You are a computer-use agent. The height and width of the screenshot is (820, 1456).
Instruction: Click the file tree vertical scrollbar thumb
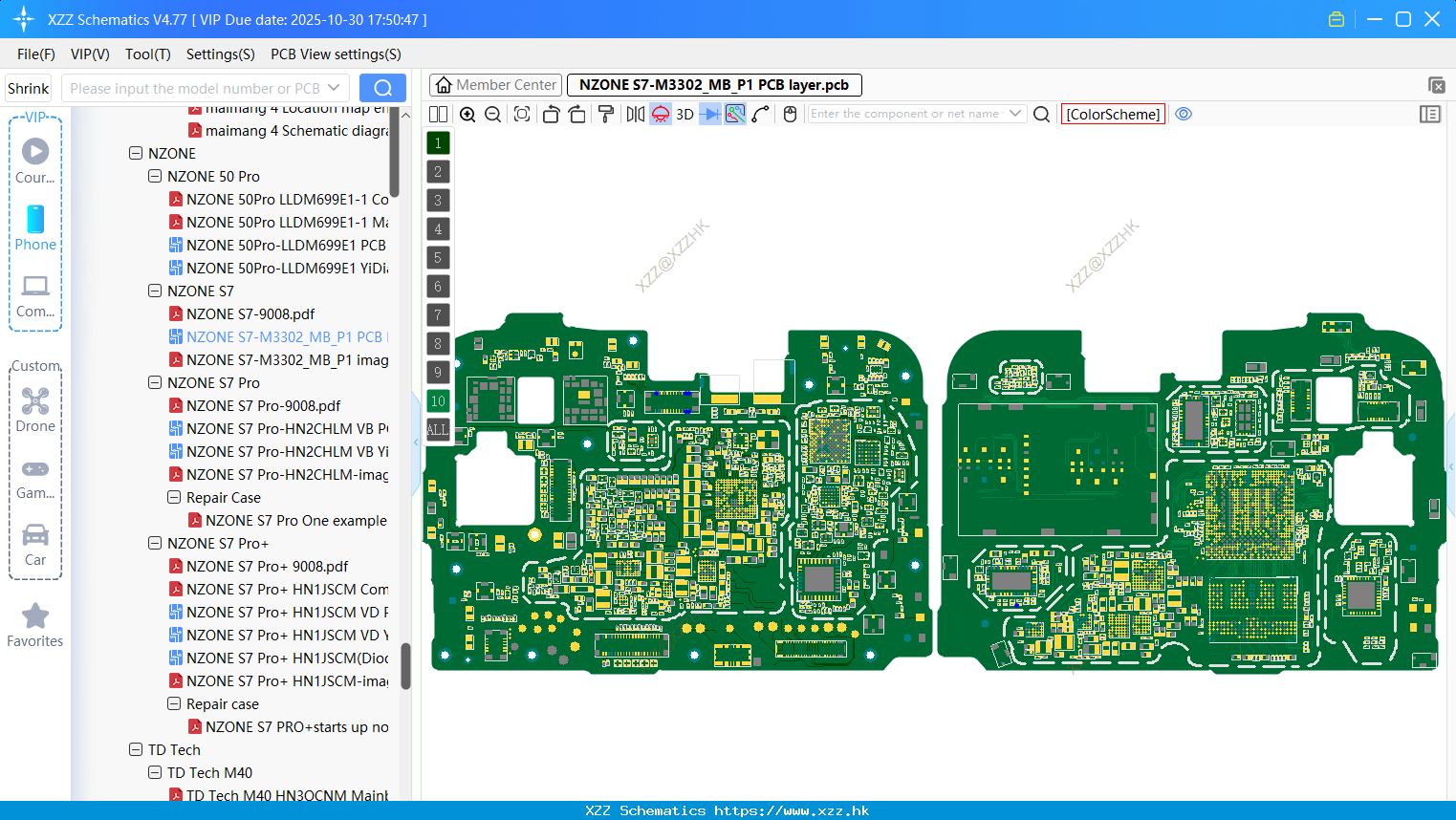tap(405, 665)
